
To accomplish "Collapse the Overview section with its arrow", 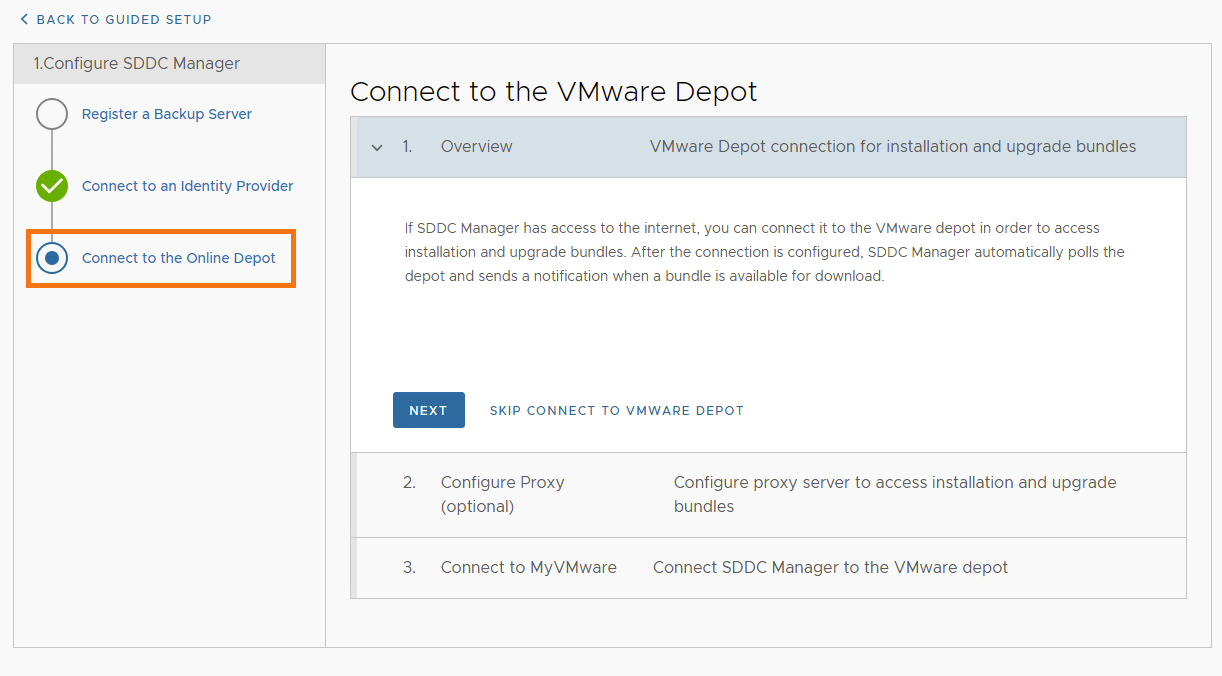I will pyautogui.click(x=377, y=146).
